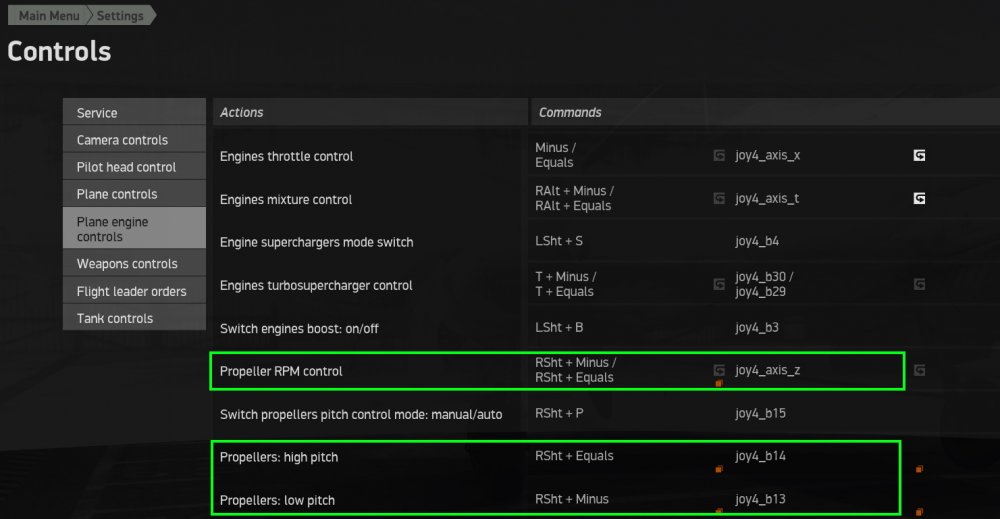1000x519 pixels.
Task: Click orange marker beside RSht + Equals key
Action: [719, 467]
